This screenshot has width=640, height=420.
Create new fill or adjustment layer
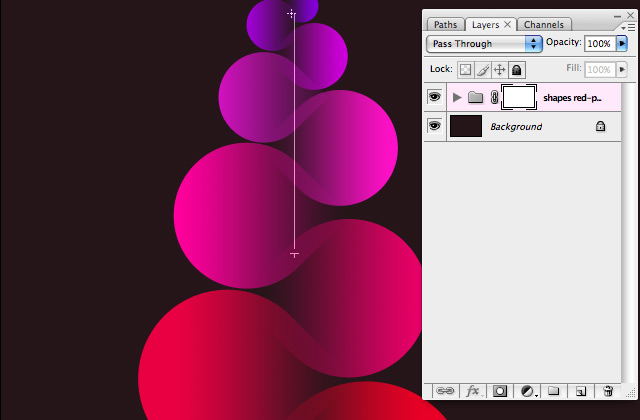[527, 391]
